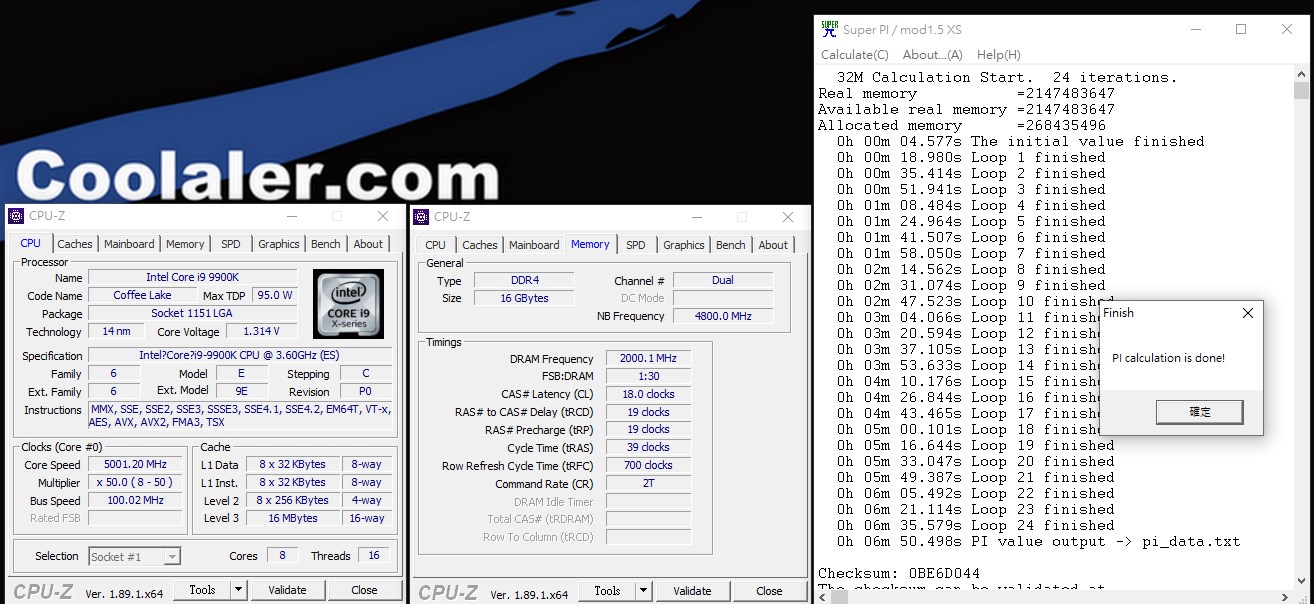Image resolution: width=1314 pixels, height=604 pixels.
Task: Click Channel # value Dual
Action: [723, 280]
